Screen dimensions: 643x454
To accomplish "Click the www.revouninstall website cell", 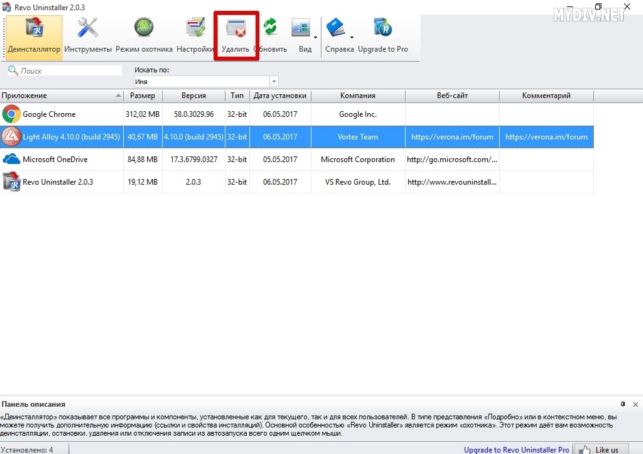I will [x=452, y=182].
